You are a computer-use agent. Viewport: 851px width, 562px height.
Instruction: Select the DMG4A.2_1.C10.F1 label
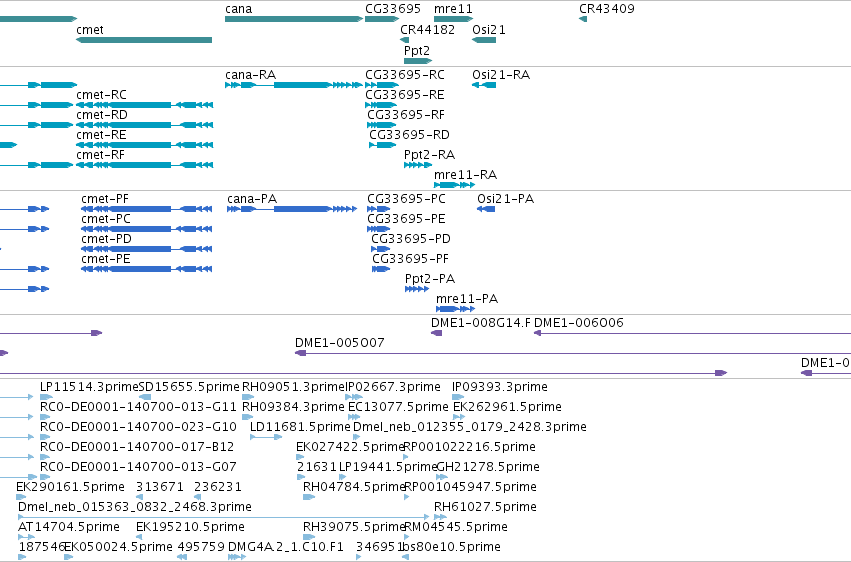pyautogui.click(x=285, y=547)
